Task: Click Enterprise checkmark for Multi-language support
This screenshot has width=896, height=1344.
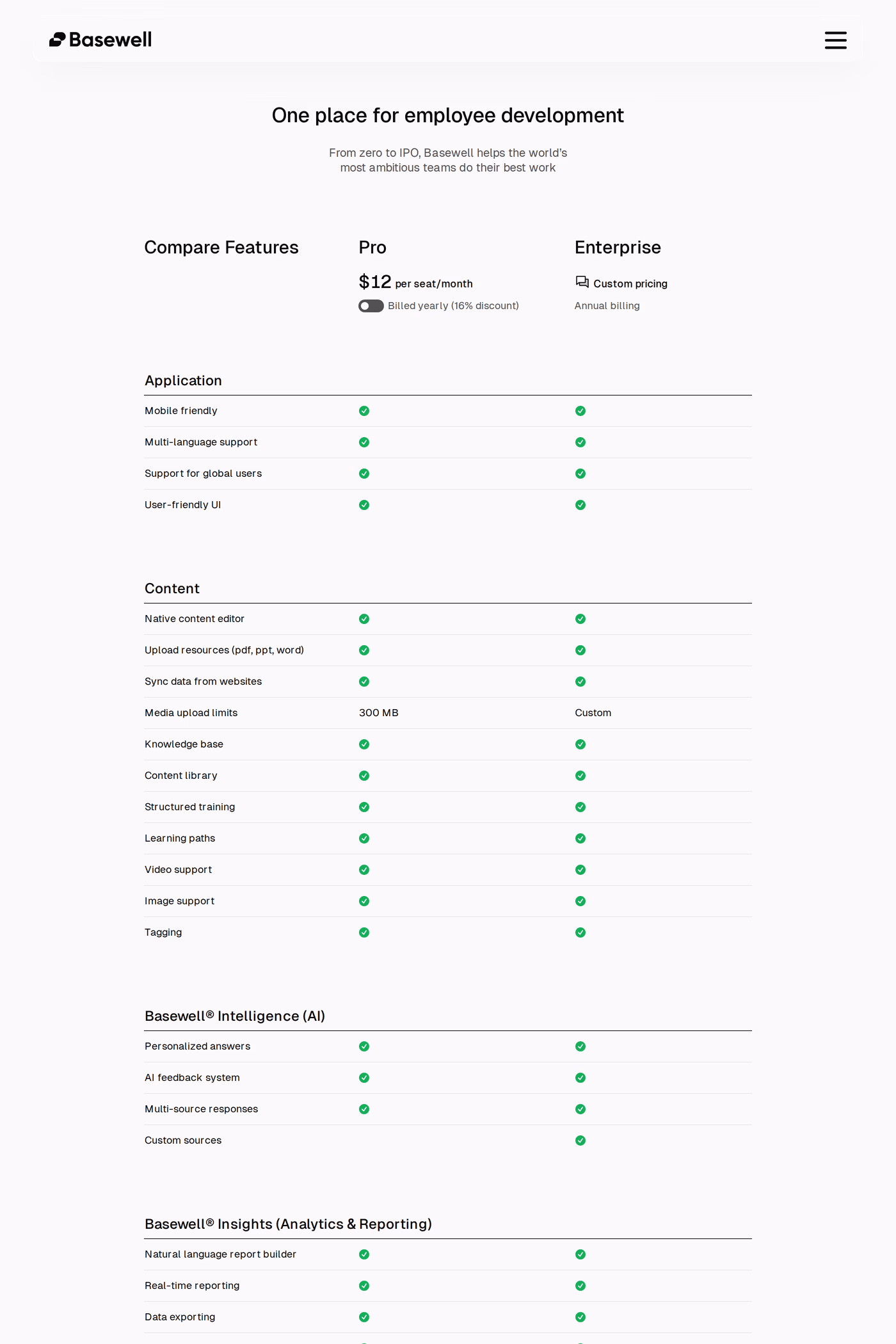Action: point(580,442)
